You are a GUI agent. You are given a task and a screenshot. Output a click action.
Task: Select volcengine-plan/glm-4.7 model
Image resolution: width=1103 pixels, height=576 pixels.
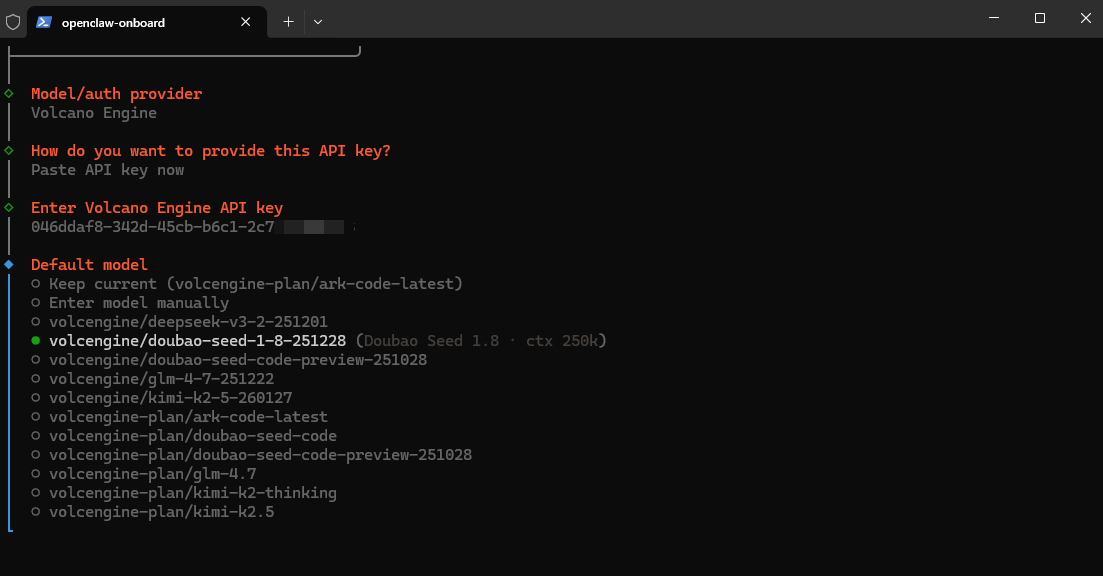pos(152,474)
